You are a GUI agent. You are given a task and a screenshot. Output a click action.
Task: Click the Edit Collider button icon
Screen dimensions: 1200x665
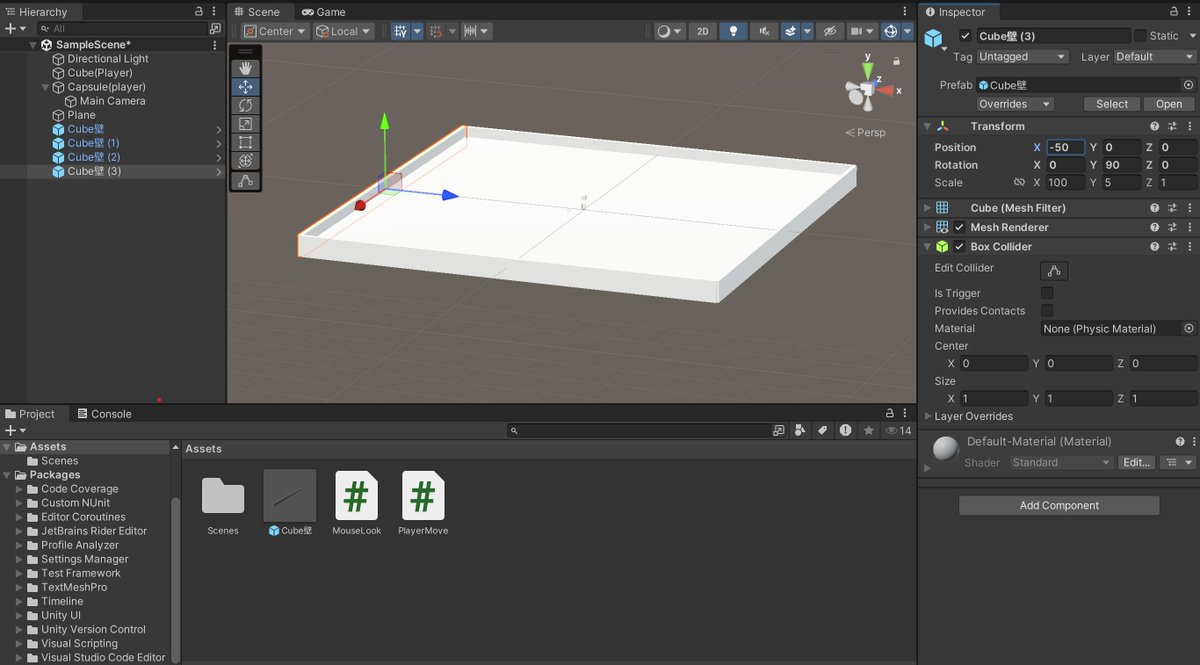(1054, 270)
